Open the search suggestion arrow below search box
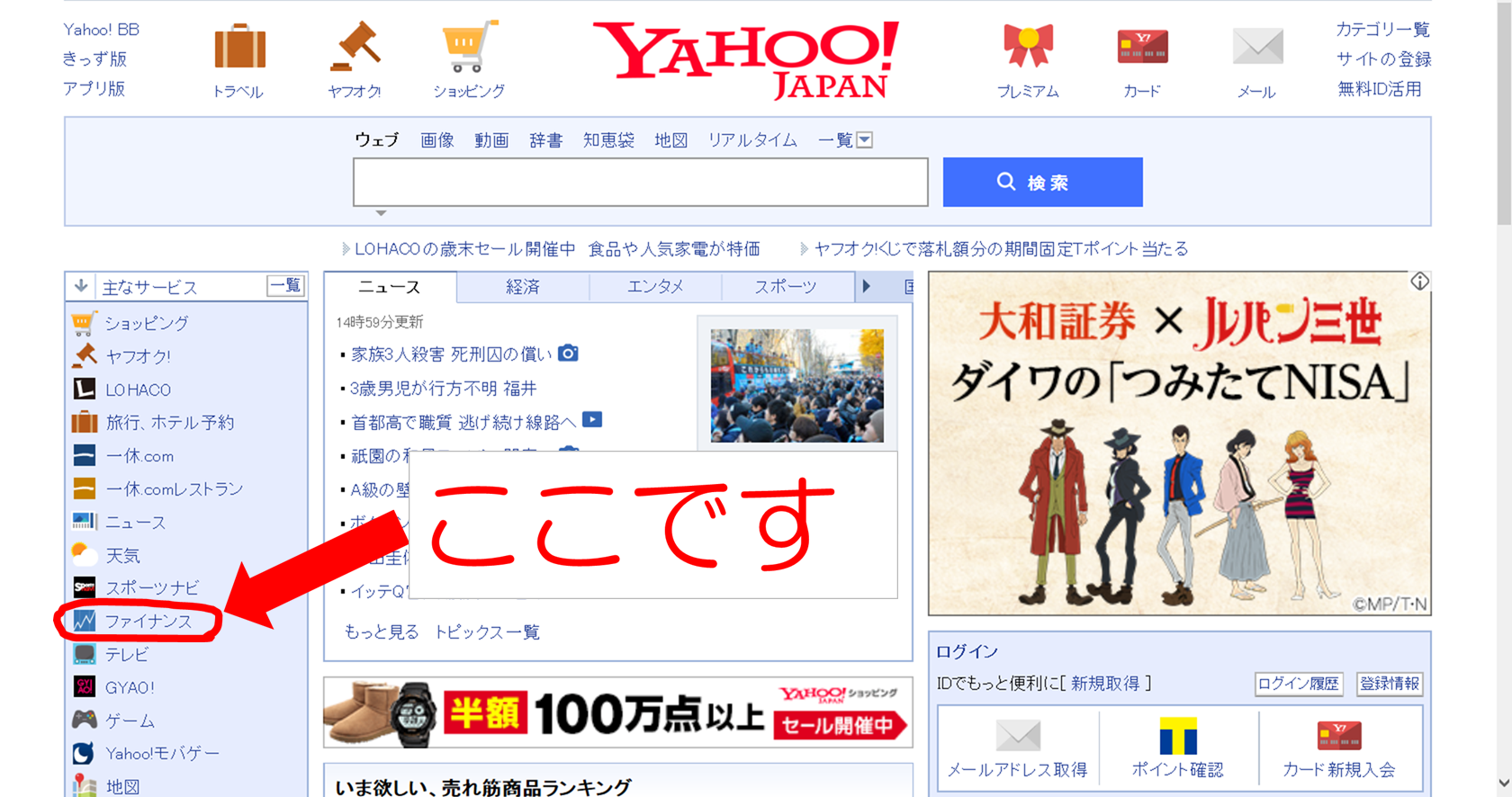Viewport: 1512px width, 797px height. coord(381,213)
